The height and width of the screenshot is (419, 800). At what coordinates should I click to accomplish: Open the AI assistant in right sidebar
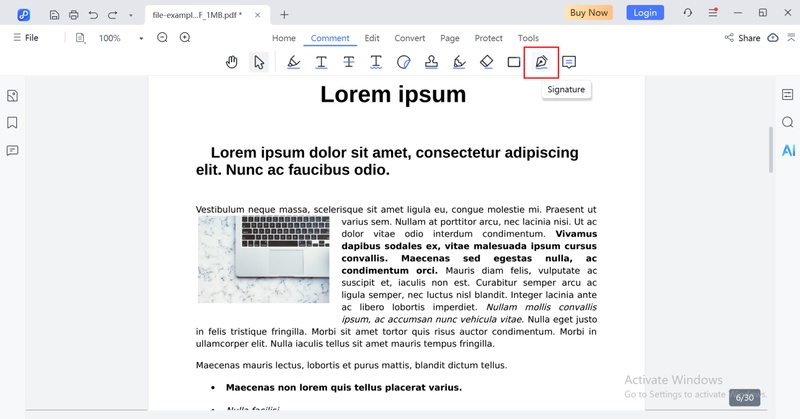788,150
